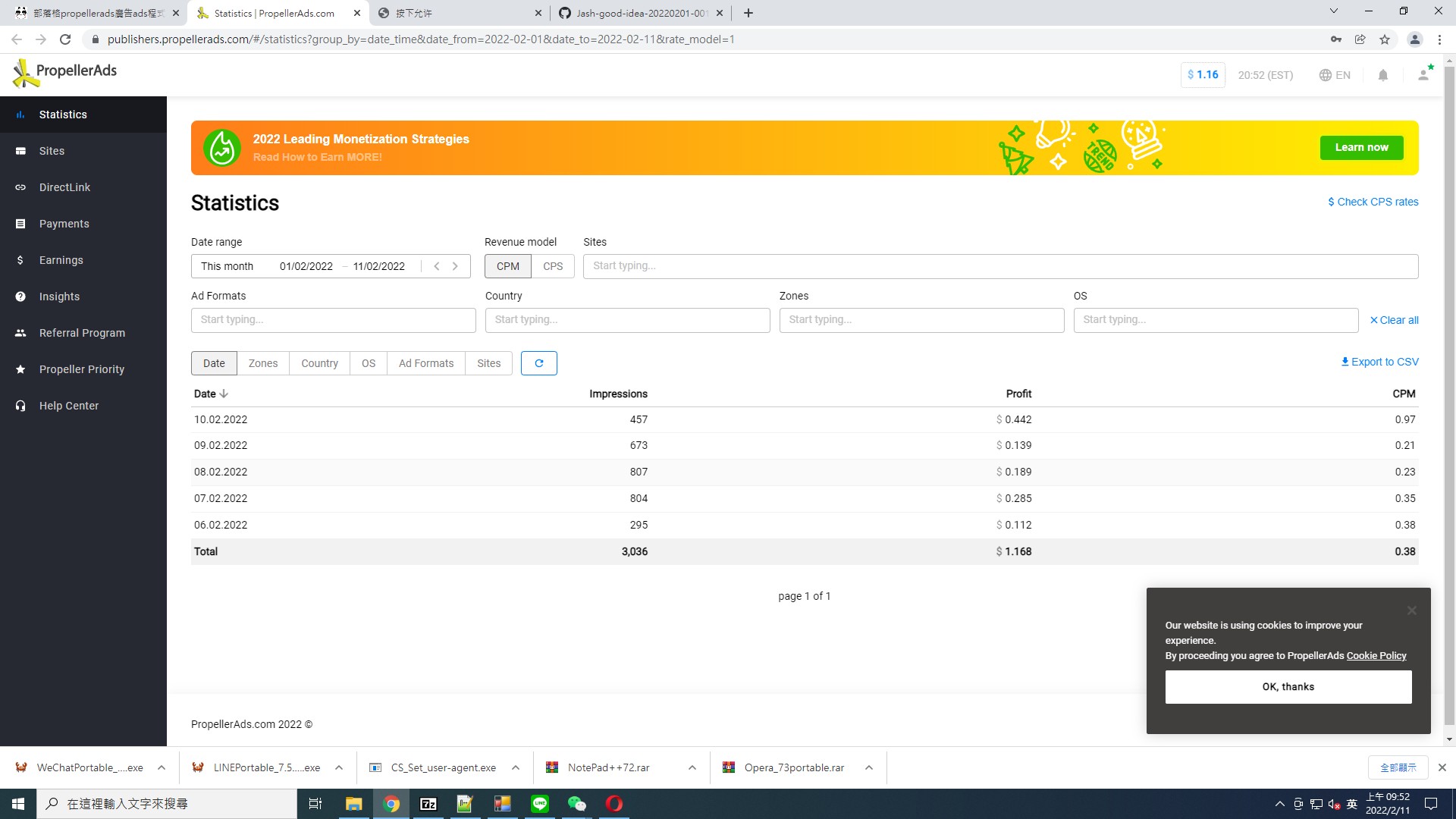This screenshot has height=819, width=1456.
Task: Open the notifications bell icon
Action: pyautogui.click(x=1382, y=75)
